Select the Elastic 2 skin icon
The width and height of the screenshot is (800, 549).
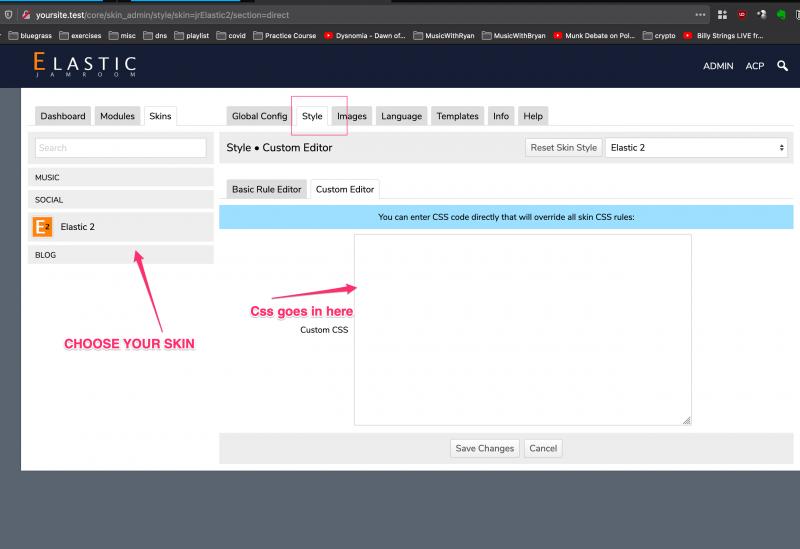[x=42, y=227]
